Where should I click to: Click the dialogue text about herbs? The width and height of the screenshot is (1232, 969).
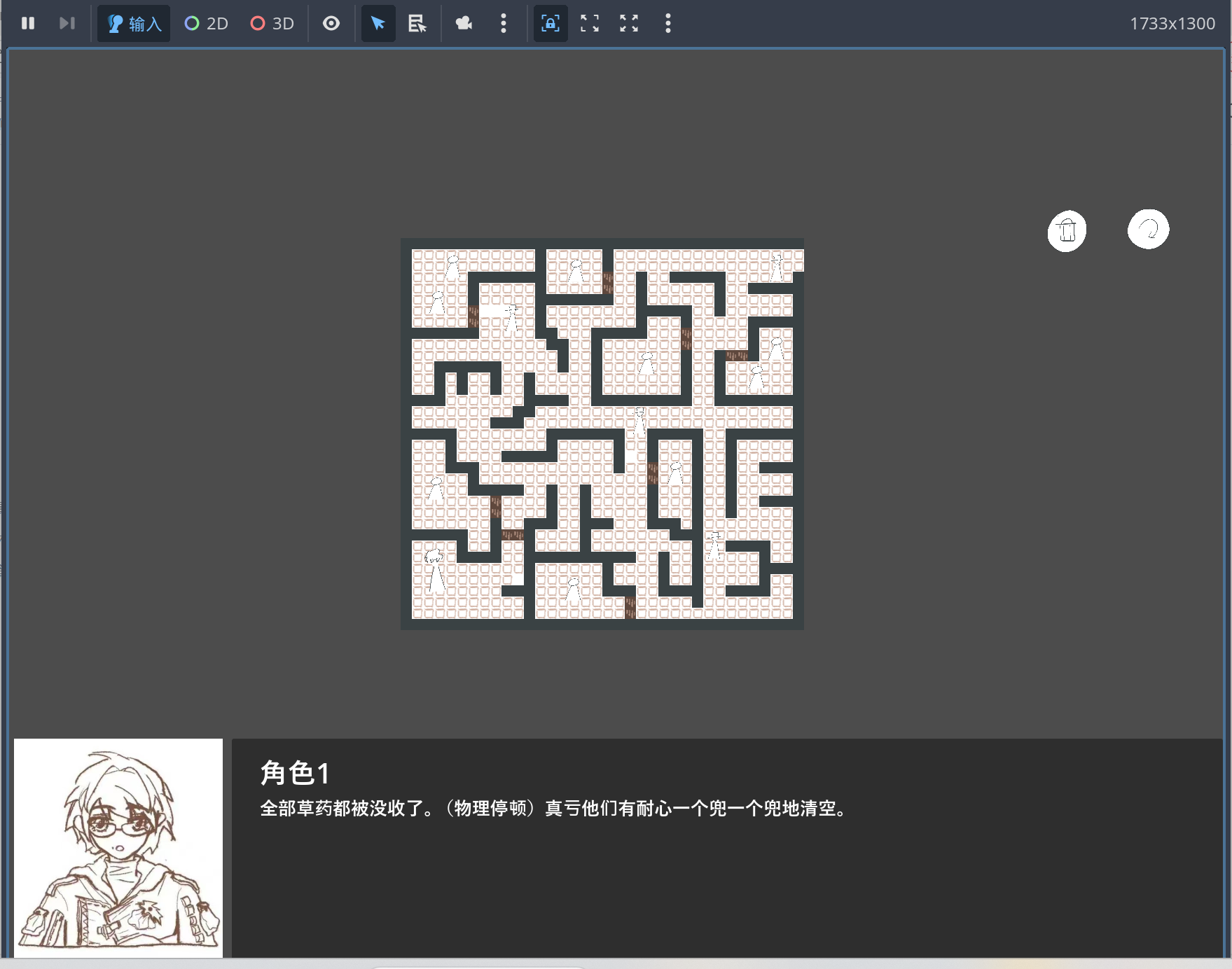[555, 809]
